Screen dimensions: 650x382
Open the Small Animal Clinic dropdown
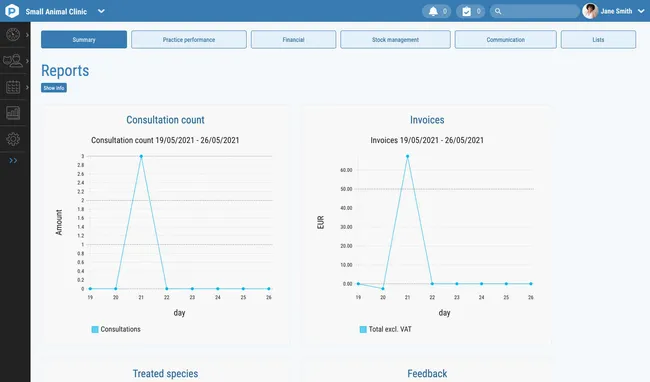click(x=101, y=11)
